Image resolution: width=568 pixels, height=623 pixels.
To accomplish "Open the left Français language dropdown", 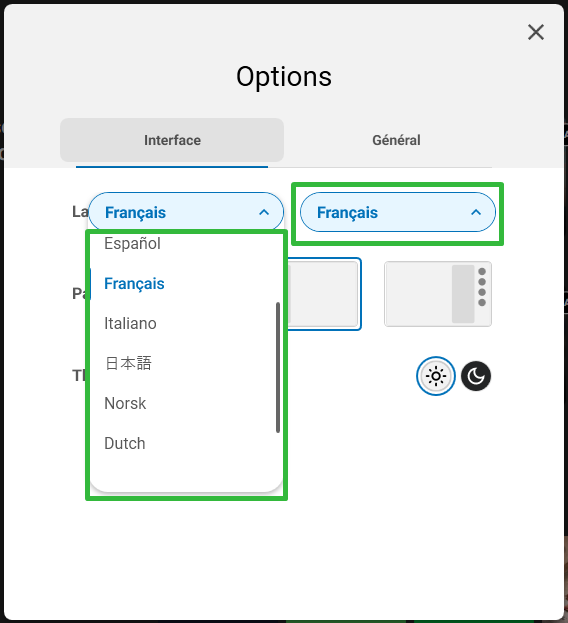I will pyautogui.click(x=186, y=212).
